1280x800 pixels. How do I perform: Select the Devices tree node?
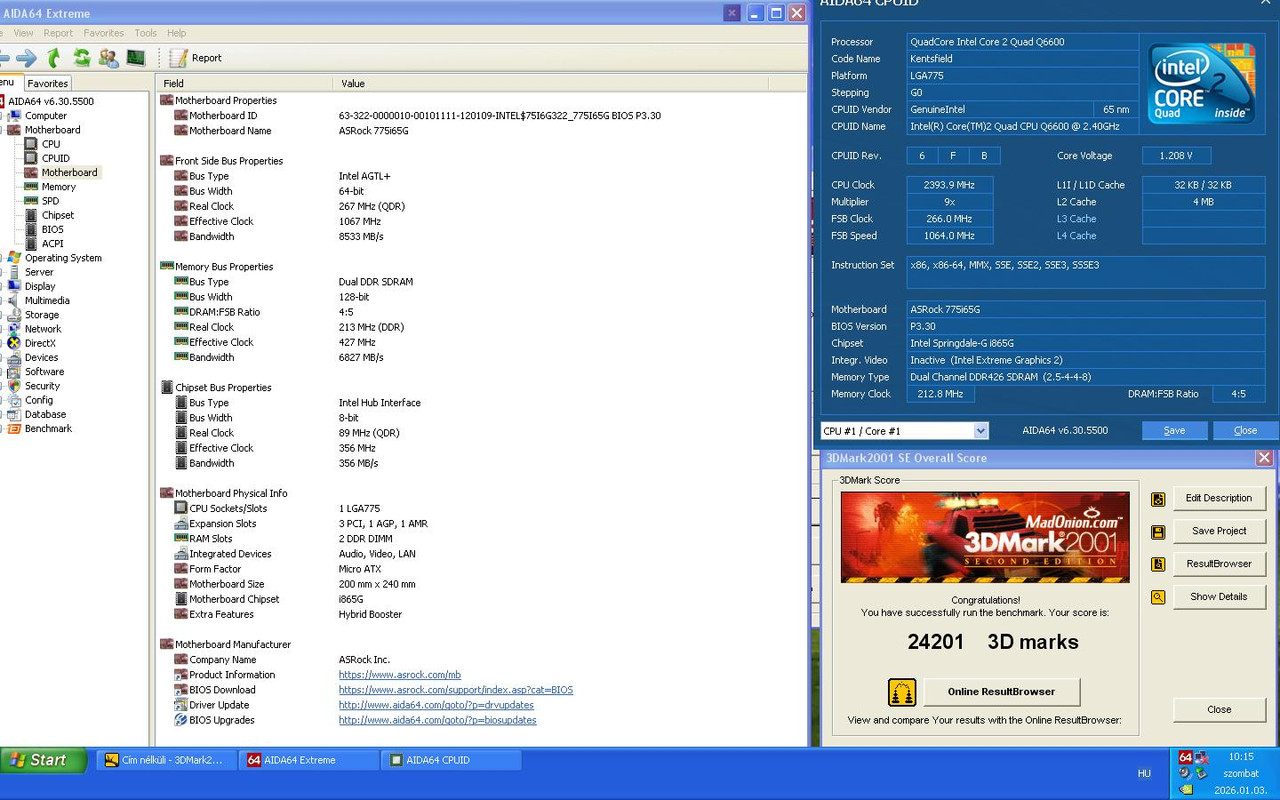pos(41,357)
